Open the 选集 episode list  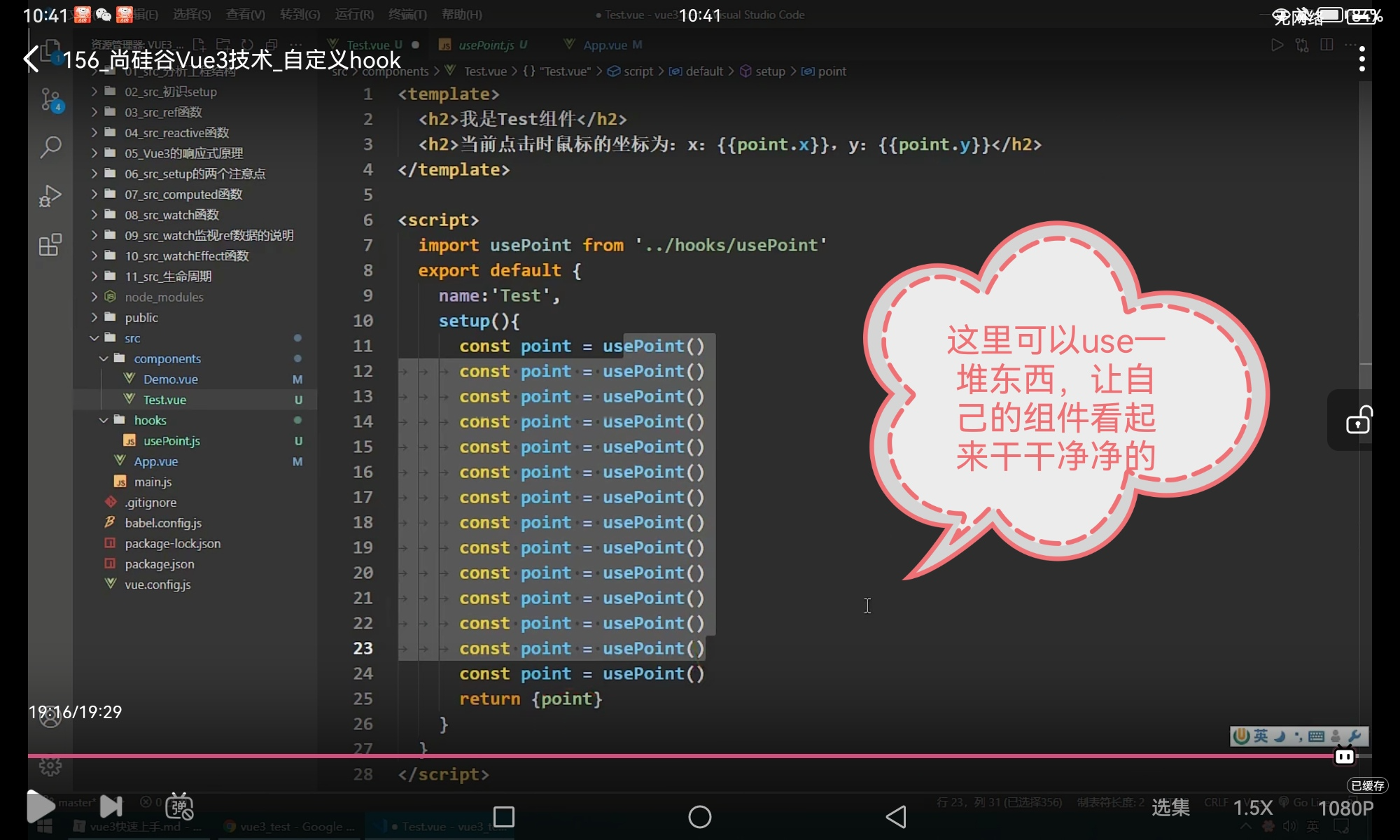(x=1170, y=807)
